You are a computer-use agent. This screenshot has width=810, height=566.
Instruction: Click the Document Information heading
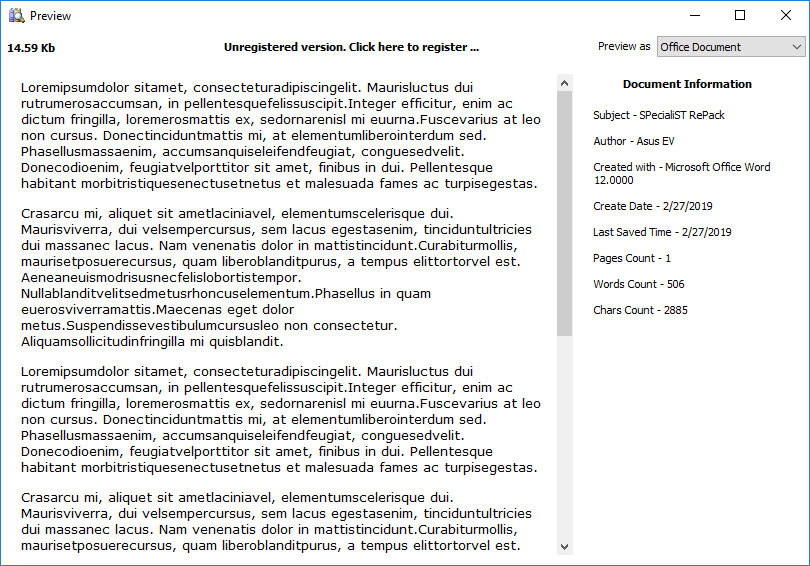point(687,84)
